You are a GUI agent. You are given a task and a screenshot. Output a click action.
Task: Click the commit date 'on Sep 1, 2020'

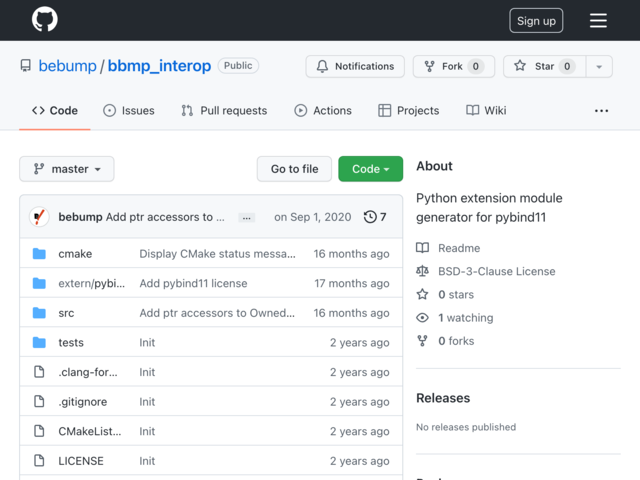pyautogui.click(x=313, y=217)
